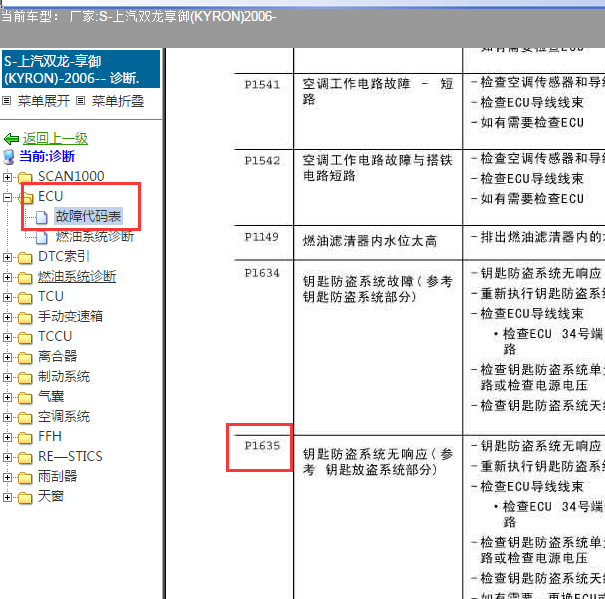
Task: Expand the 天窗 tree node
Action: click(7, 497)
